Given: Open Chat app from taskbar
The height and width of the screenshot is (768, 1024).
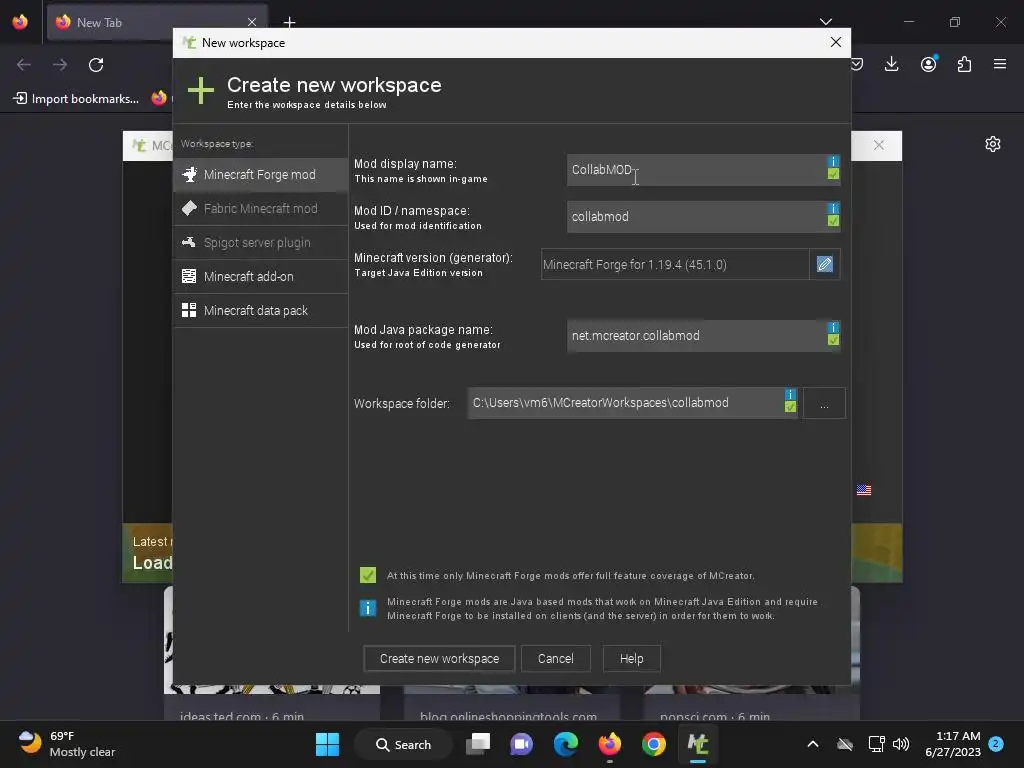Looking at the screenshot, I should click(521, 744).
